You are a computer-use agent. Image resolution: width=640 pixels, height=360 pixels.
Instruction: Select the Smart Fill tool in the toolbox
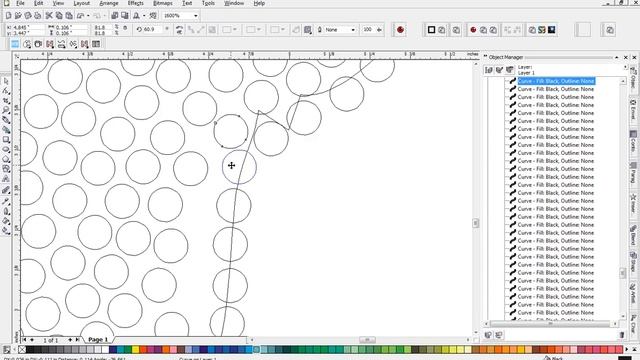pyautogui.click(x=6, y=130)
